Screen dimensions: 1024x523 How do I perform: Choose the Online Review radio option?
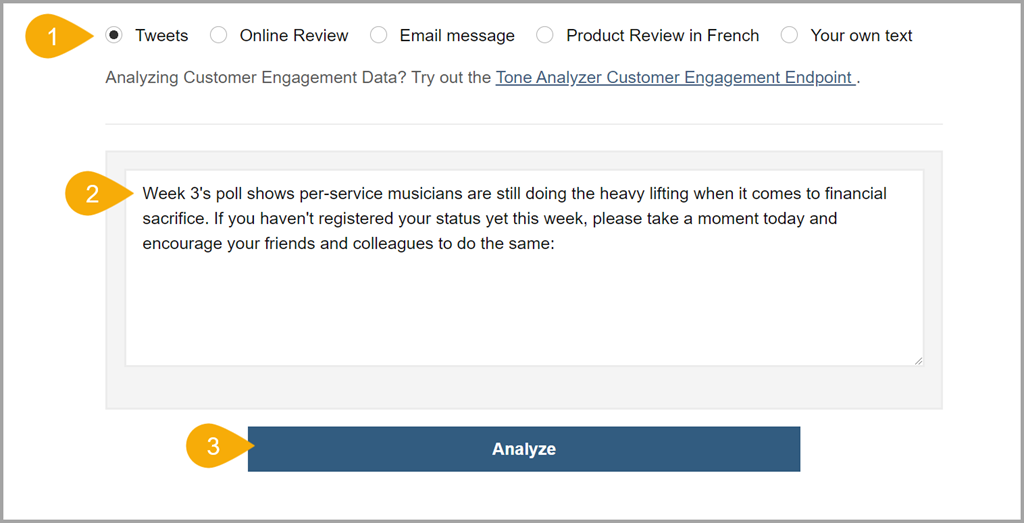pos(219,35)
